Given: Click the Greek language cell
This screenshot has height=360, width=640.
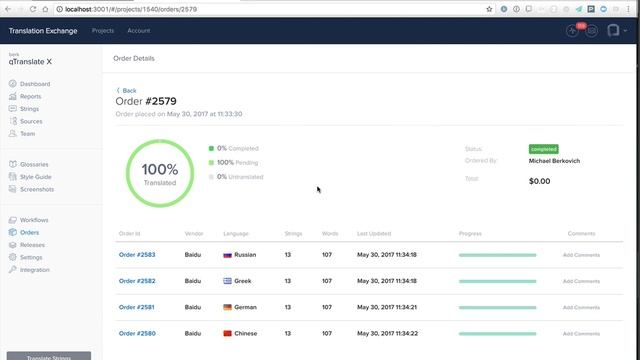Looking at the screenshot, I should 237,281.
